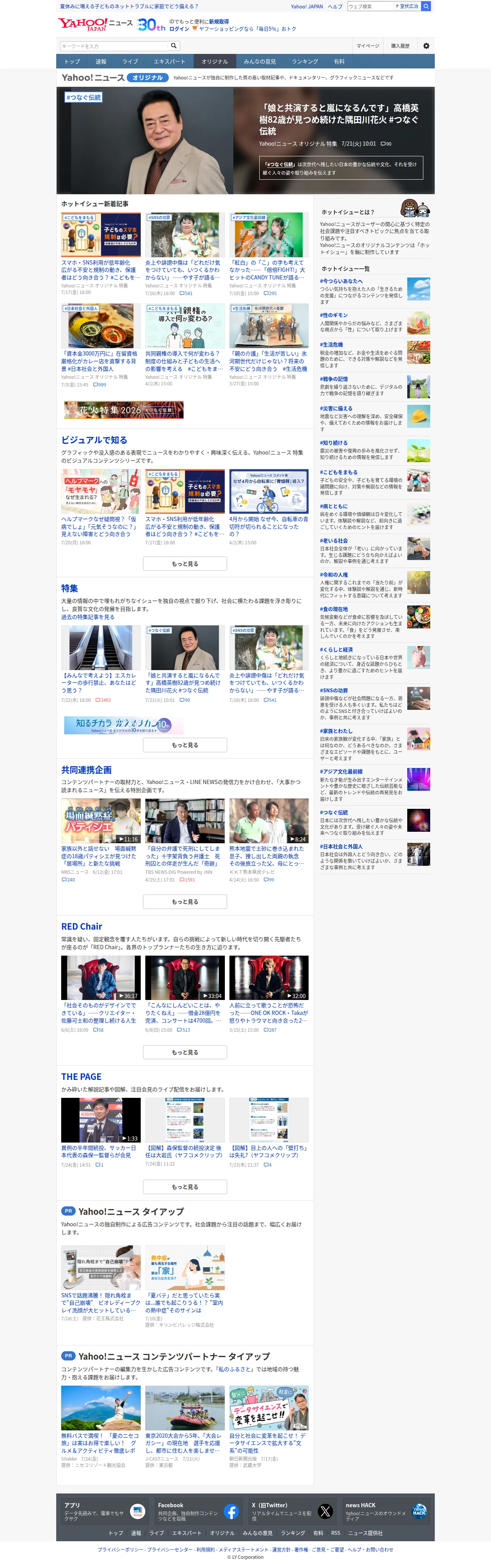The height and width of the screenshot is (1568, 491).
Task: Click もっと見る under THE PAGE section
Action: pyautogui.click(x=185, y=1187)
